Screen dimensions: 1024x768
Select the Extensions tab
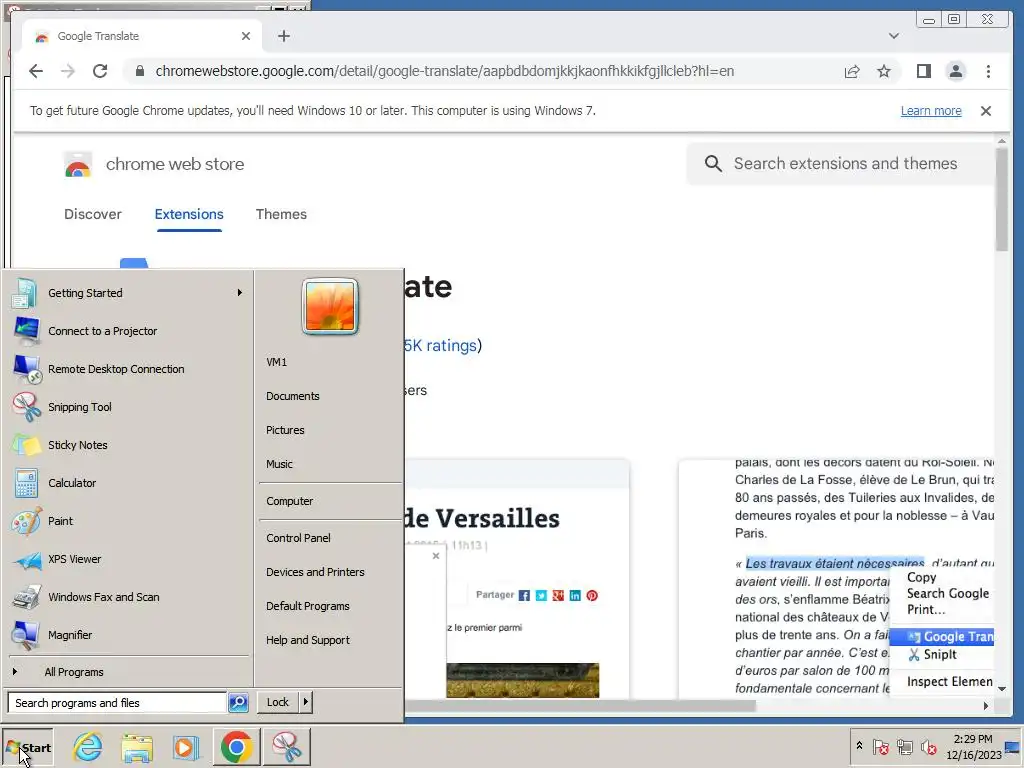pyautogui.click(x=189, y=214)
